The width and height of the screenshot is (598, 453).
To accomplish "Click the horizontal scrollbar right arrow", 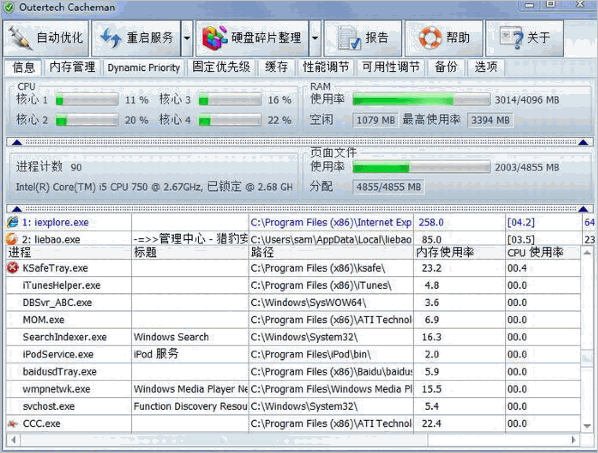I will coord(573,440).
